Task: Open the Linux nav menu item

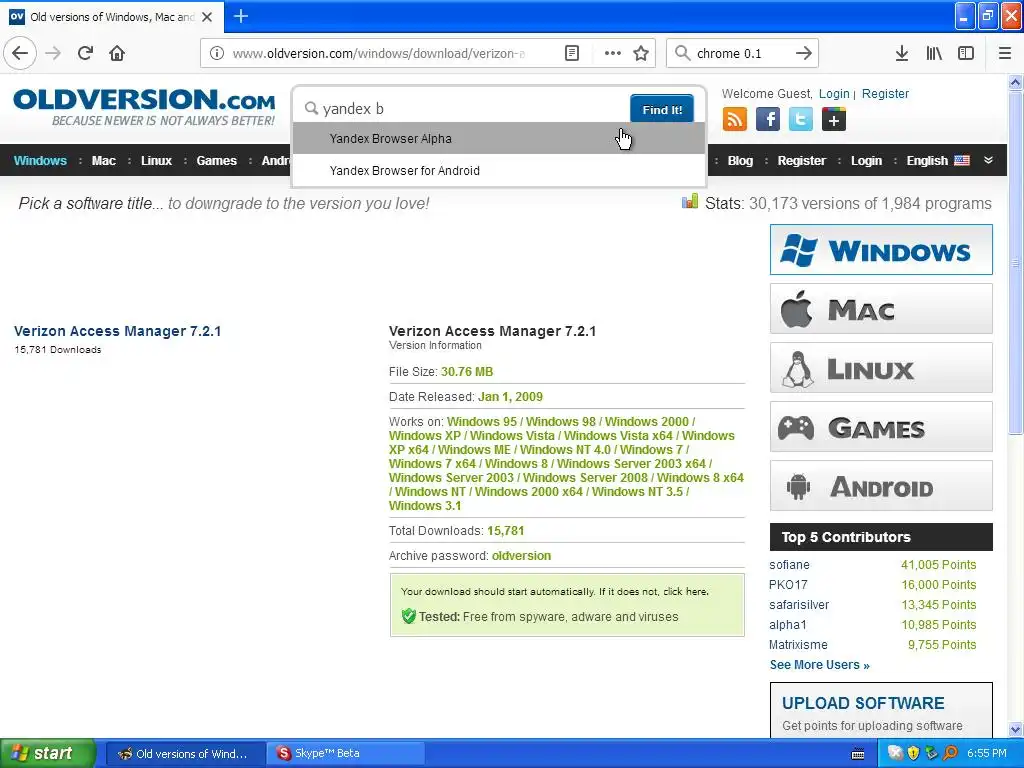Action: pyautogui.click(x=156, y=161)
